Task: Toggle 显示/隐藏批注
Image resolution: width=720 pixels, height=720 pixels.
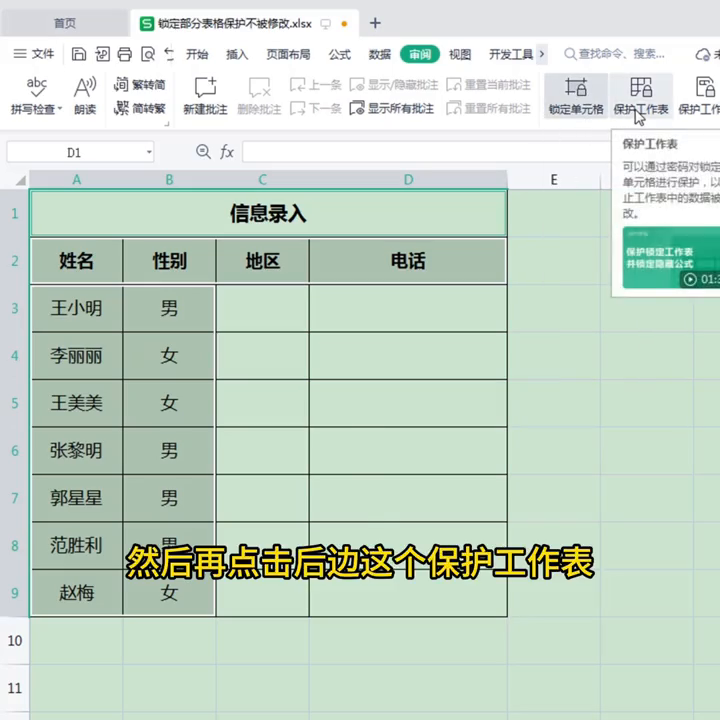Action: click(x=394, y=84)
